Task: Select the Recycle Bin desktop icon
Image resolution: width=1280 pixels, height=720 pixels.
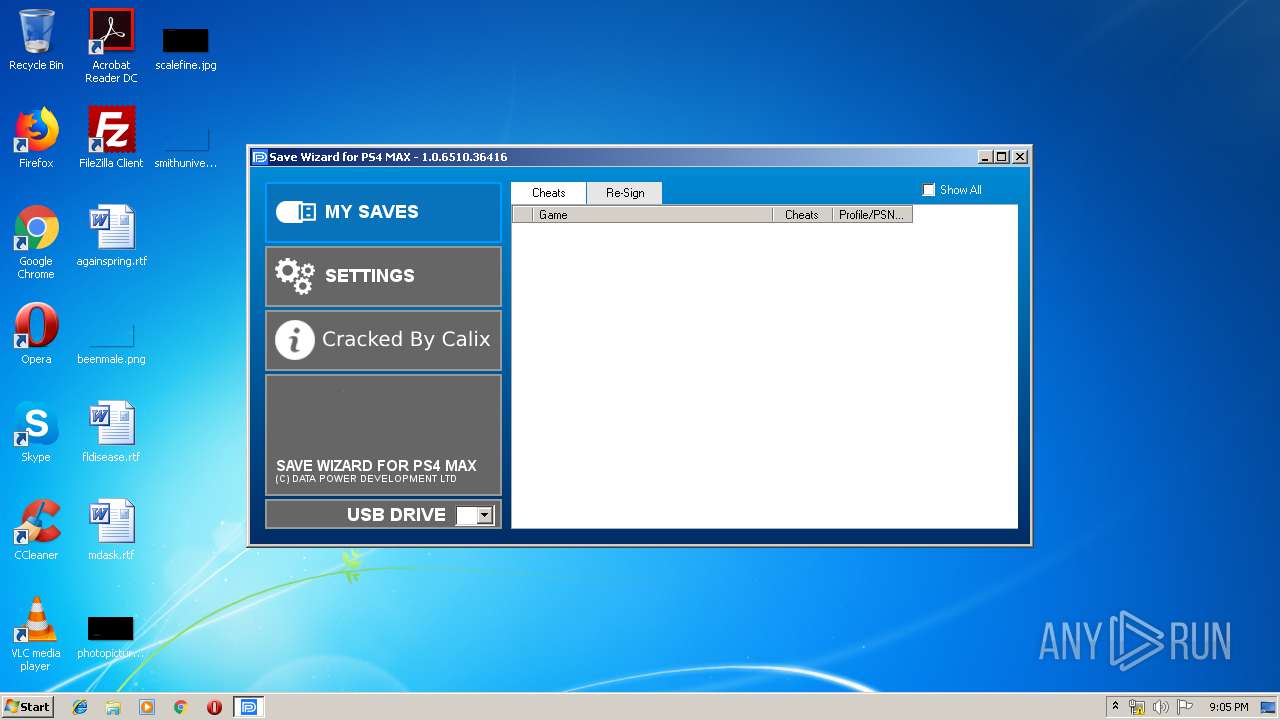Action: click(x=36, y=40)
